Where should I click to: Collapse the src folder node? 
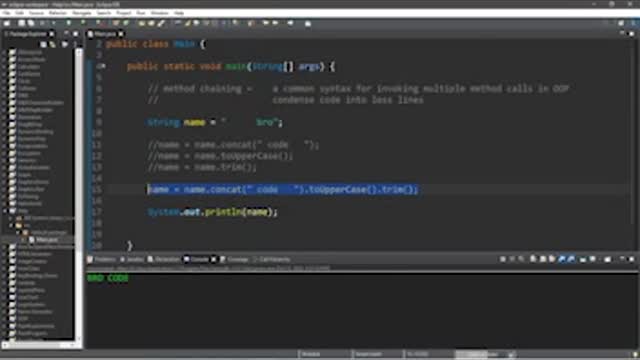click(11, 225)
